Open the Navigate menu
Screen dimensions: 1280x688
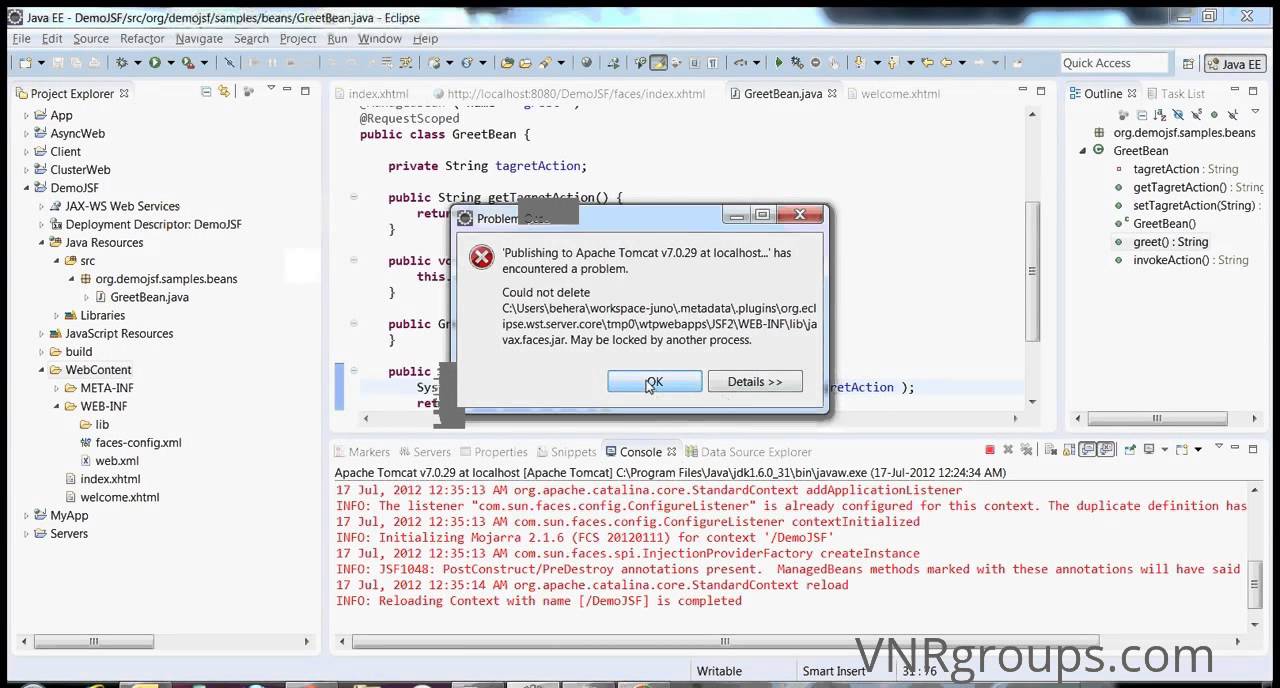199,38
